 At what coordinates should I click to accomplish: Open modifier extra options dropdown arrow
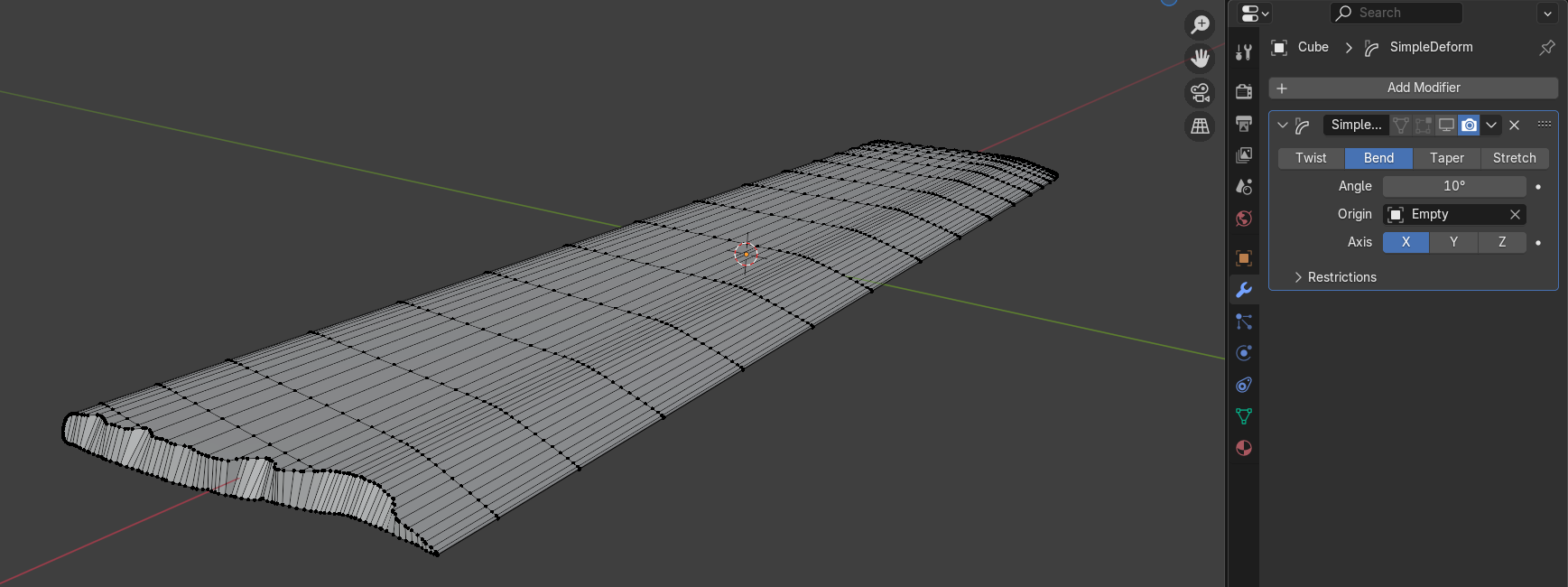pyautogui.click(x=1491, y=125)
